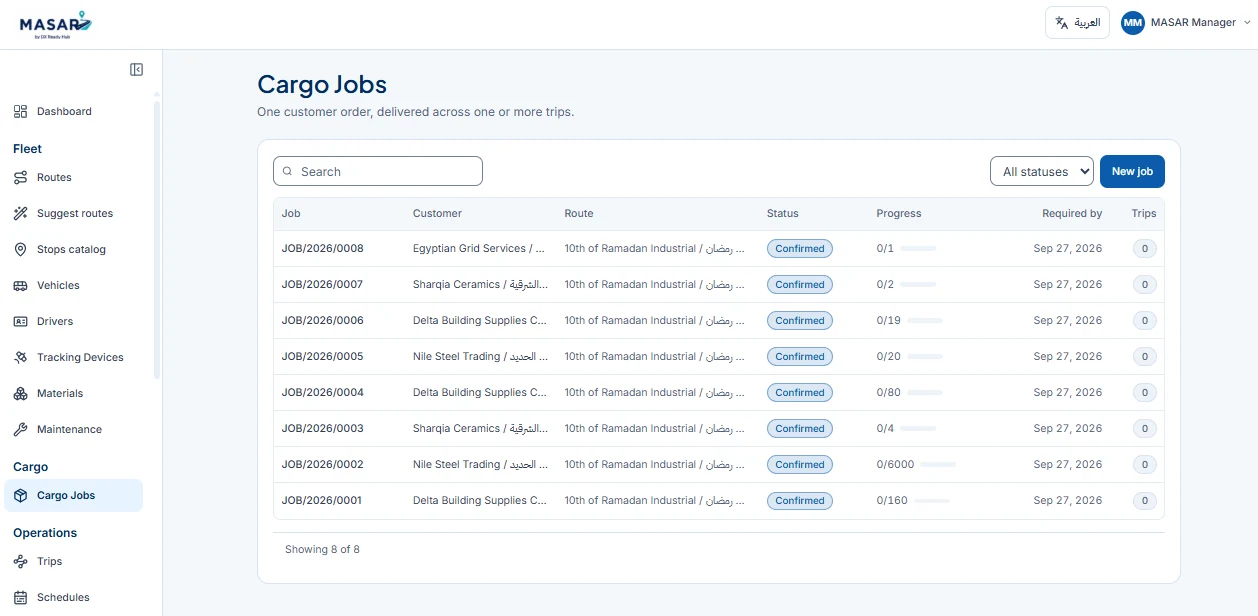1258x616 pixels.
Task: Open job JOB/2026/0003
Action: pos(322,429)
